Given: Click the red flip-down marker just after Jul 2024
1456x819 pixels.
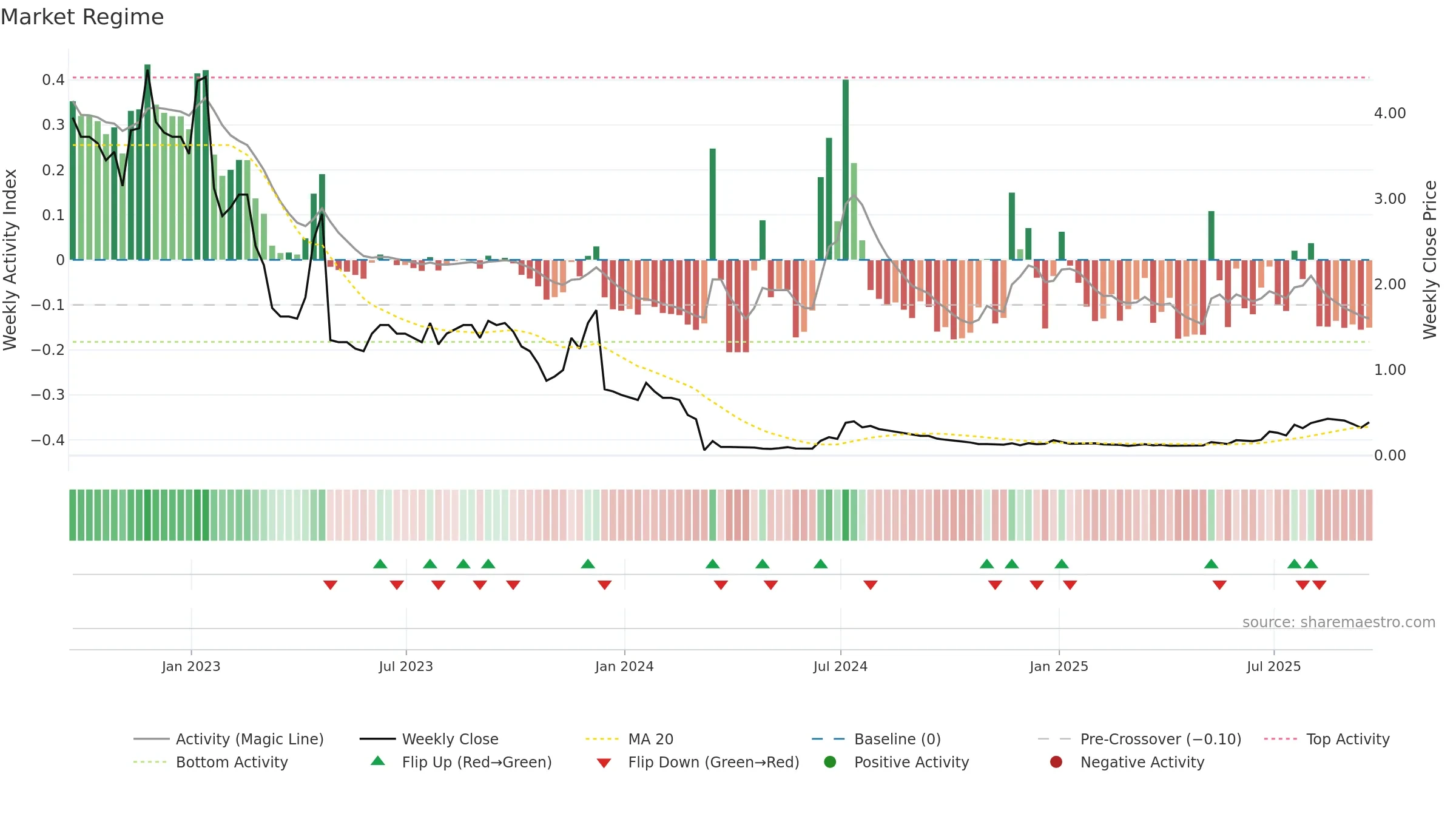Looking at the screenshot, I should pos(871,585).
